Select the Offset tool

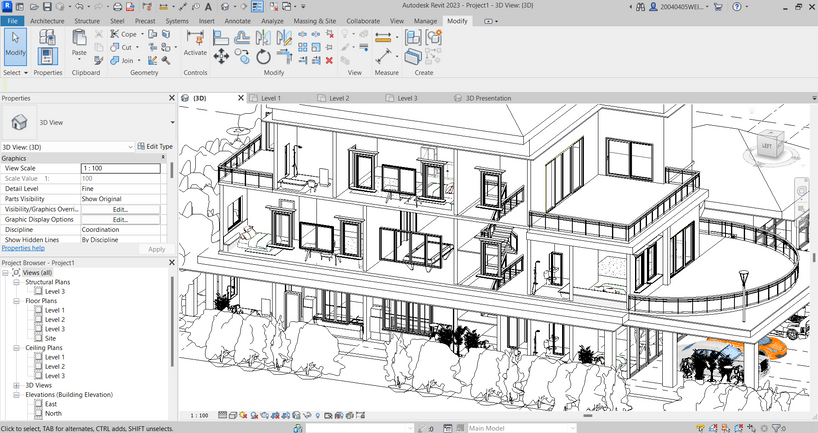pos(242,37)
